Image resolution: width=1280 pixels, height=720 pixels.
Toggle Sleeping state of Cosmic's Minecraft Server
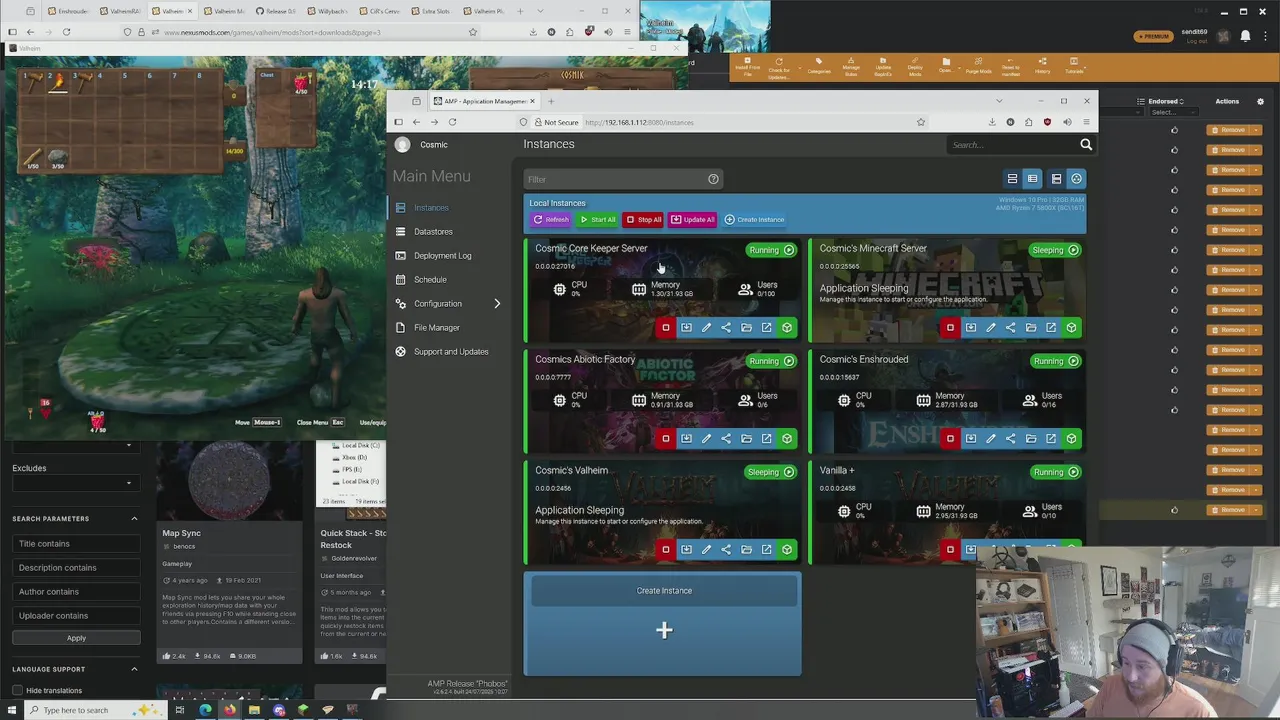(x=1055, y=250)
